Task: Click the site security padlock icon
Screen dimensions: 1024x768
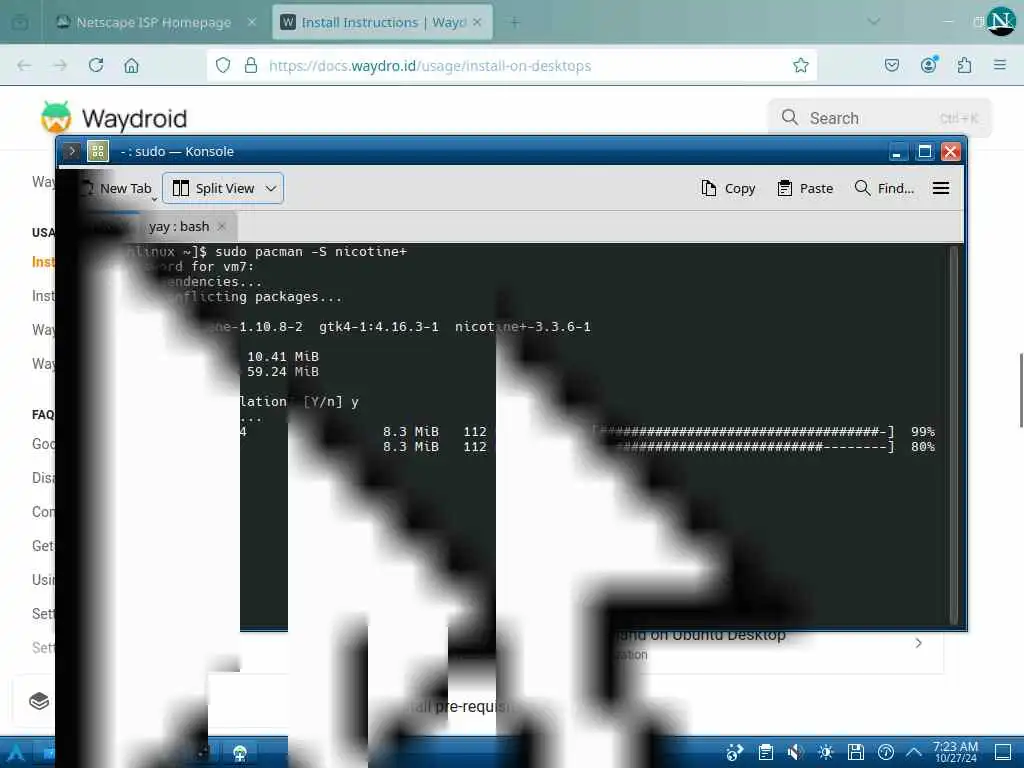Action: 251,65
